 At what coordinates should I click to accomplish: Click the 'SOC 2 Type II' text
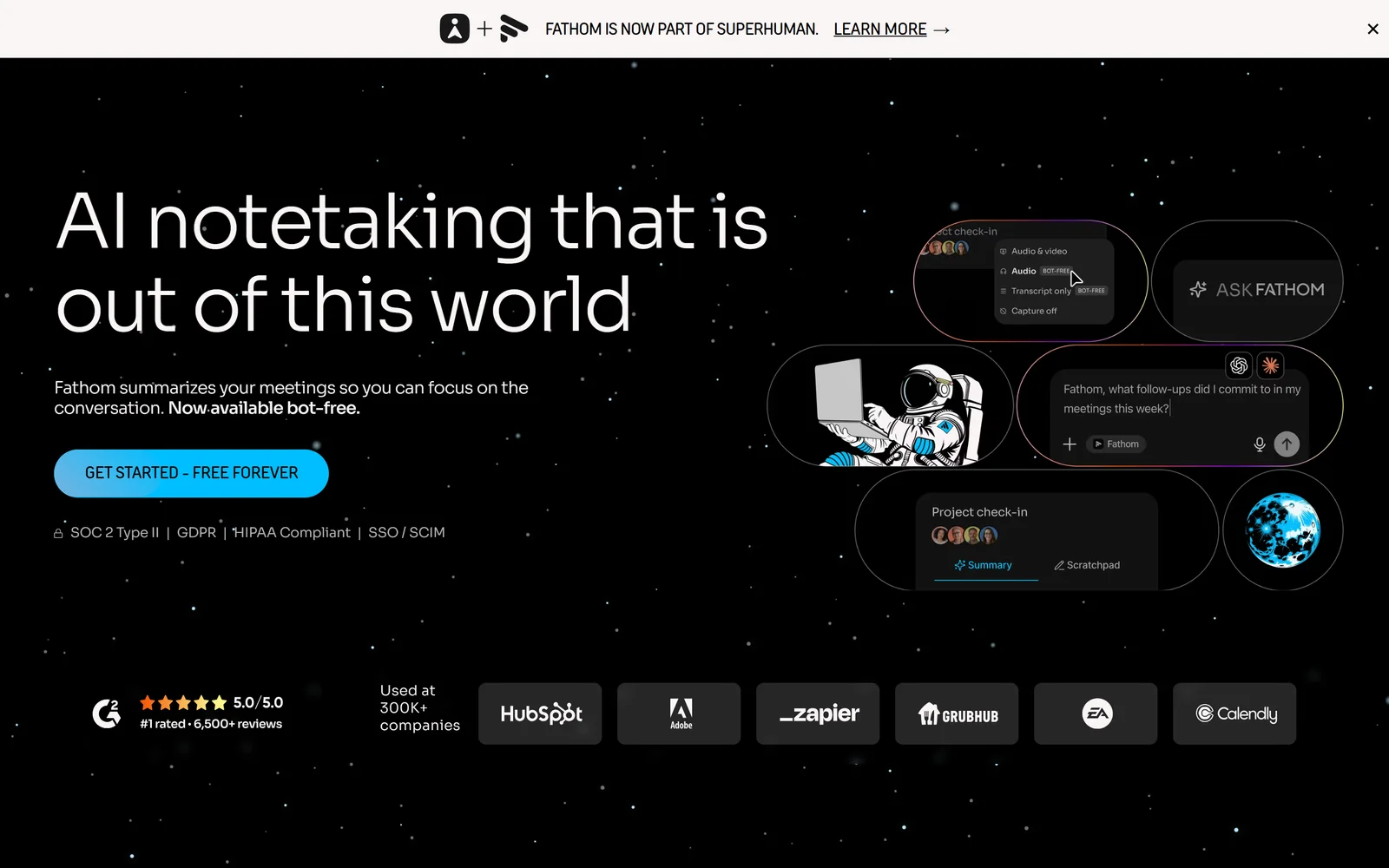click(115, 532)
